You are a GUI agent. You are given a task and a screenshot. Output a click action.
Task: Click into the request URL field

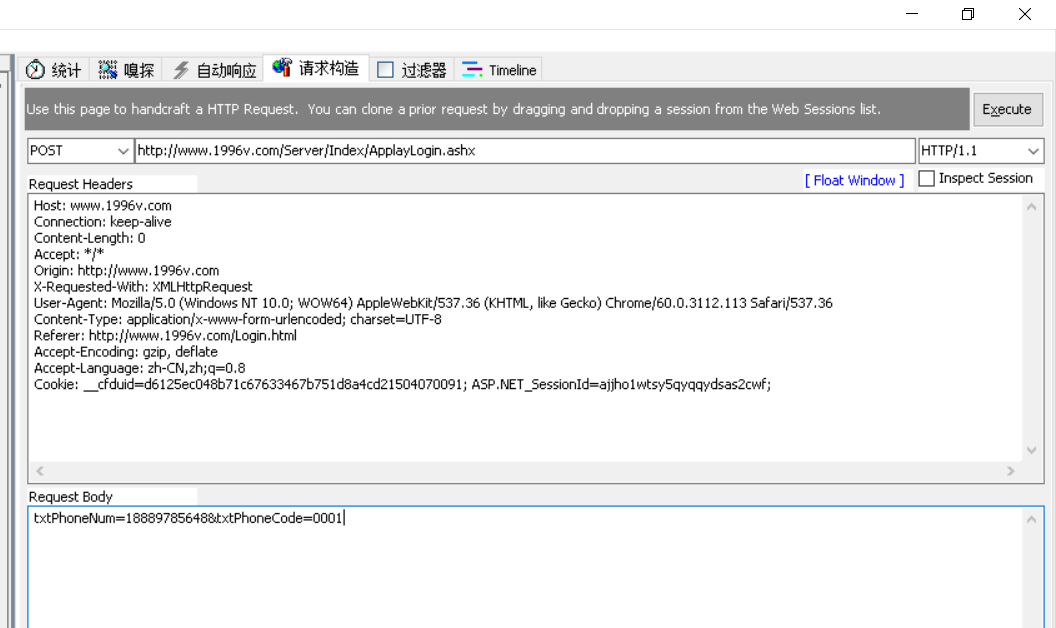click(524, 151)
